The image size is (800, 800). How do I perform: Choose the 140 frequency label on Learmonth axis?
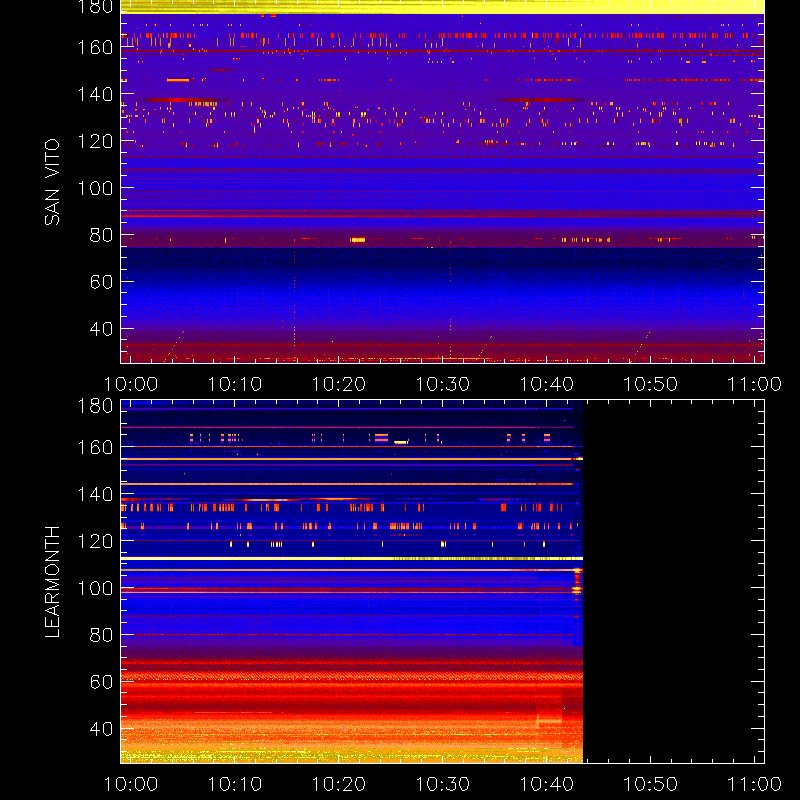95,494
